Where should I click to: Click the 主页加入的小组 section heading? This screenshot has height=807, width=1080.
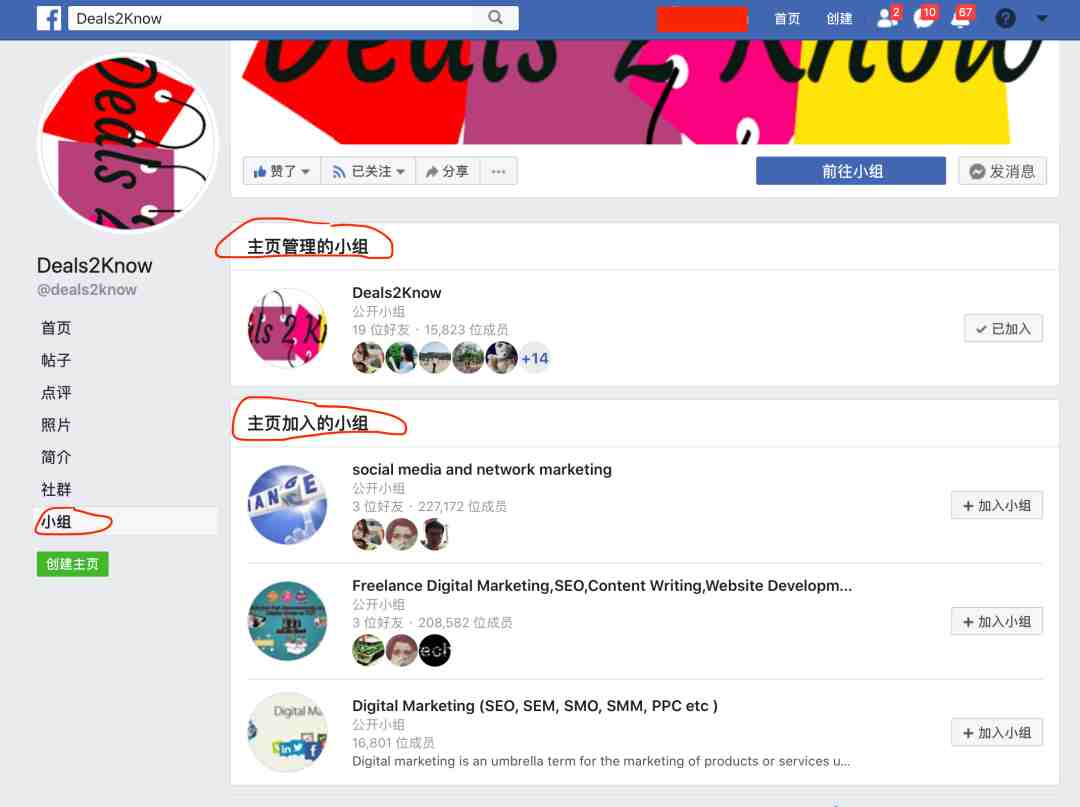point(307,423)
